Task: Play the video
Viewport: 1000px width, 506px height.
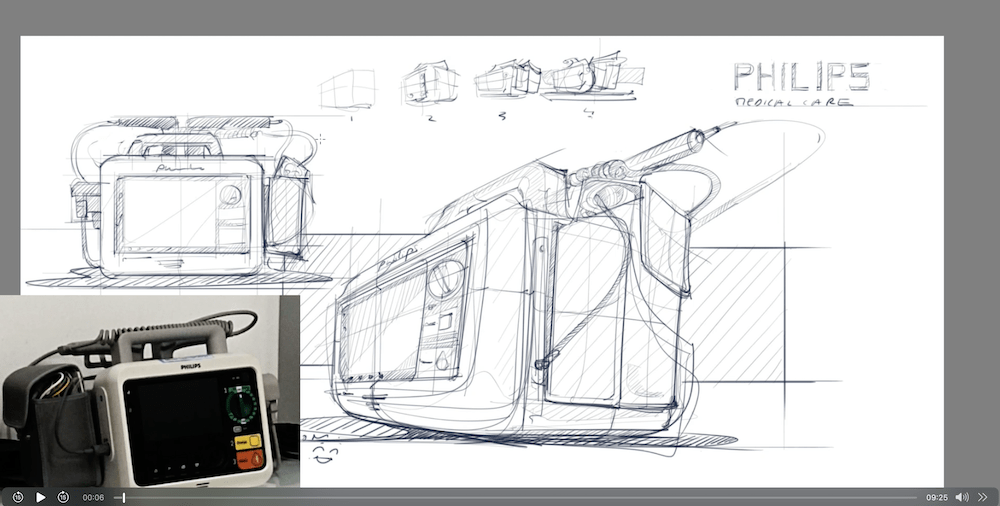Action: click(x=40, y=497)
